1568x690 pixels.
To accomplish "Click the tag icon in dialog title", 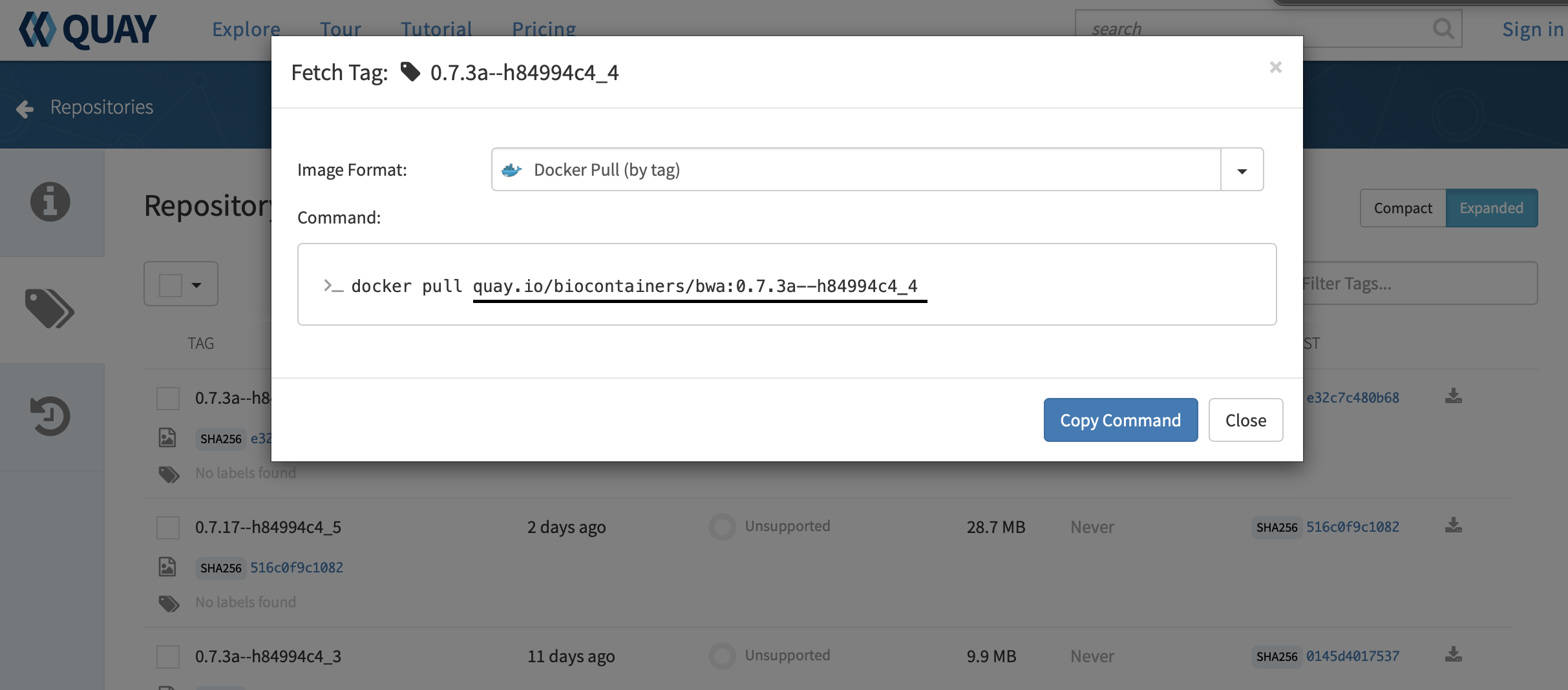I will pos(410,72).
